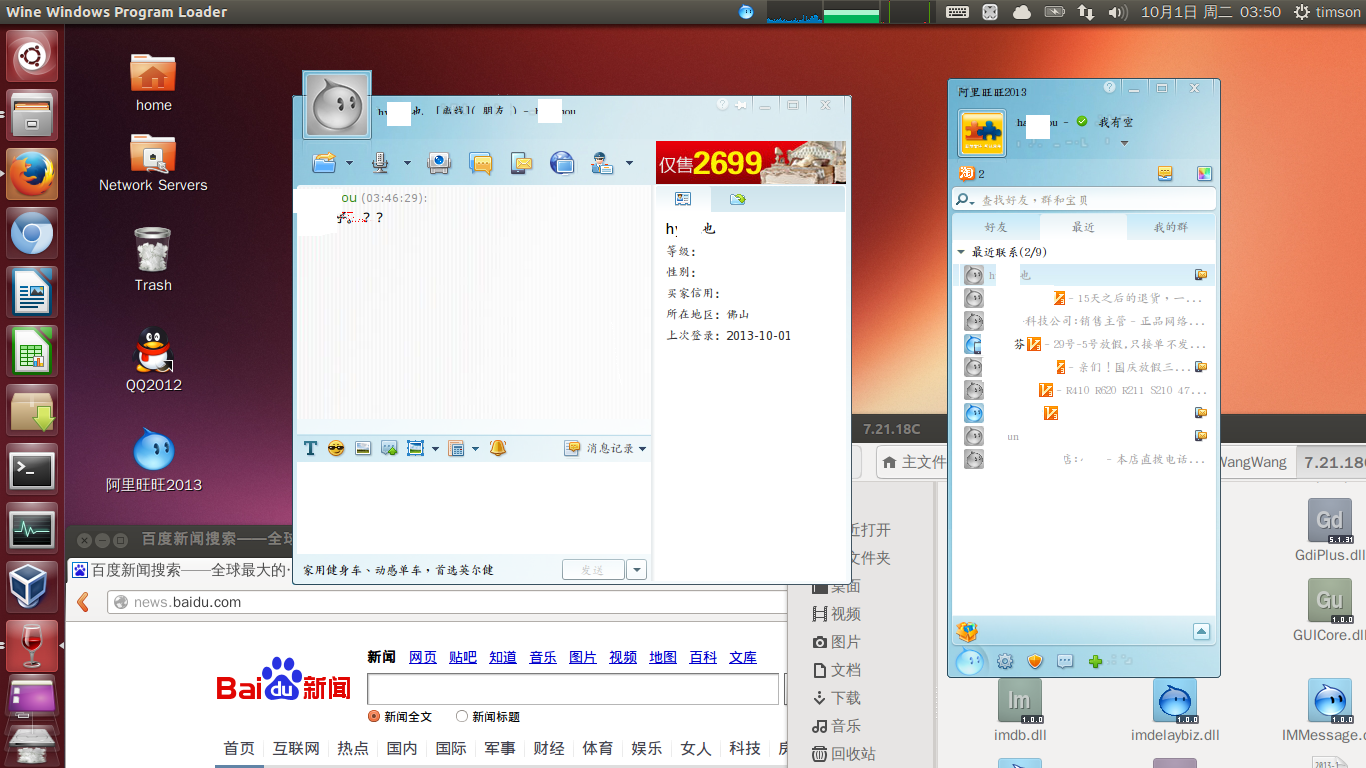Click the orange shield security icon
The image size is (1366, 768).
coord(1035,661)
